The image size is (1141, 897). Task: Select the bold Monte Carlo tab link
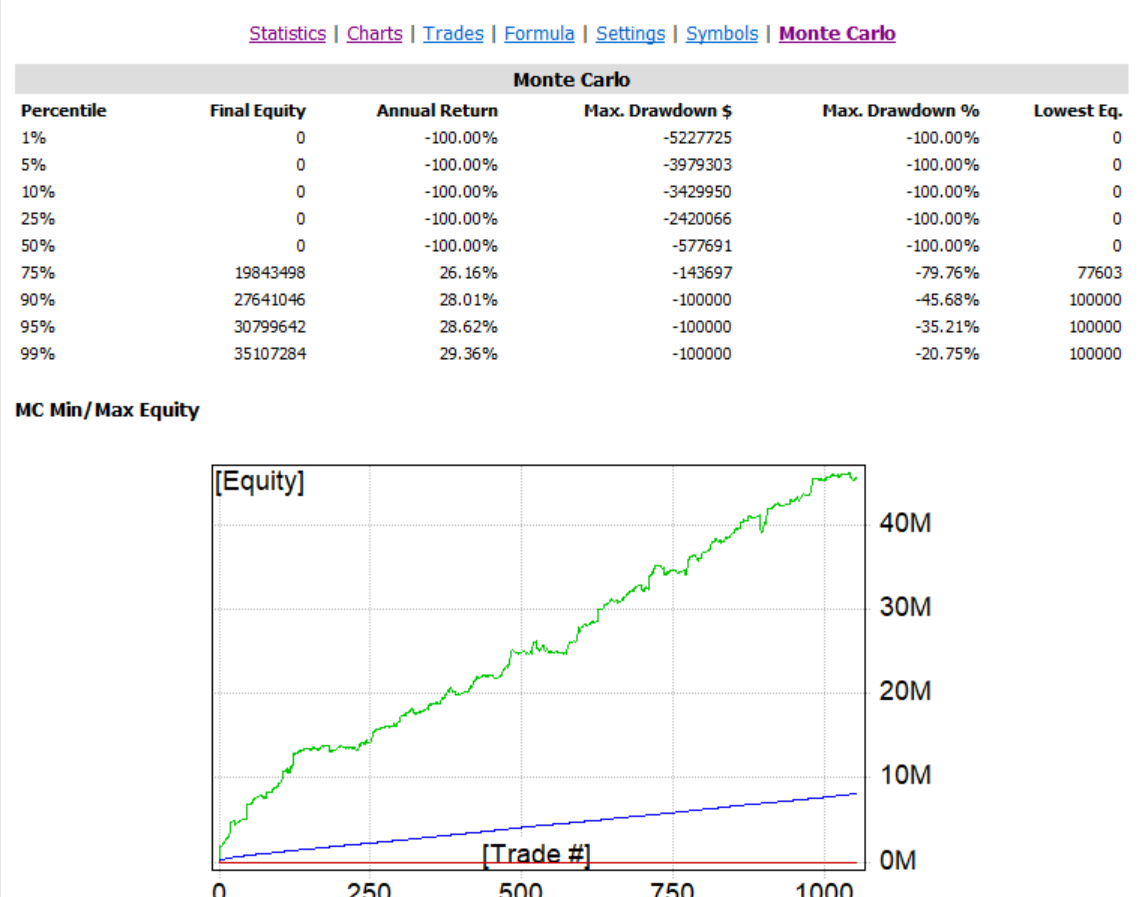click(x=837, y=34)
